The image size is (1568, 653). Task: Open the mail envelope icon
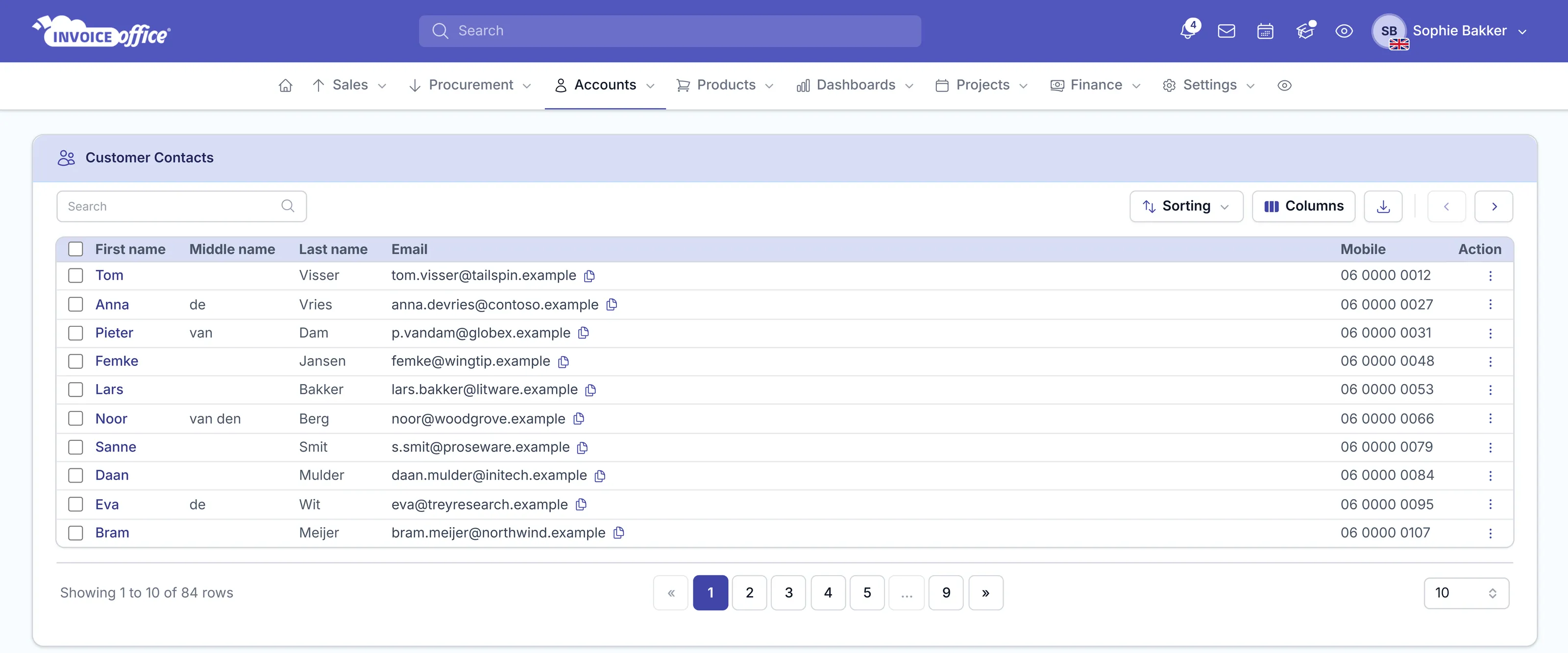tap(1226, 31)
